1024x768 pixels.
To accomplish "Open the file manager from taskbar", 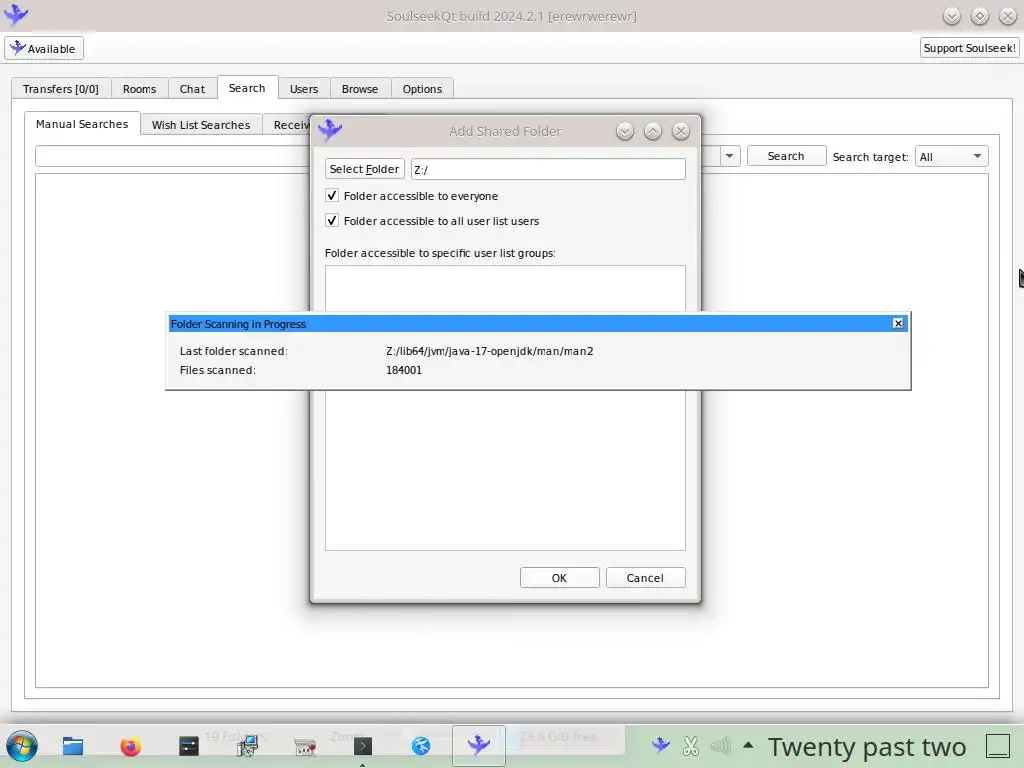I will (72, 746).
